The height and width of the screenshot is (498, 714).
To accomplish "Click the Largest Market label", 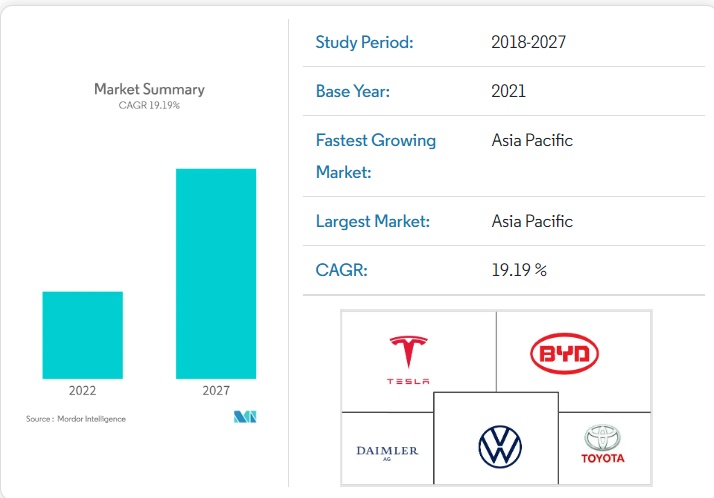I will 373,221.
